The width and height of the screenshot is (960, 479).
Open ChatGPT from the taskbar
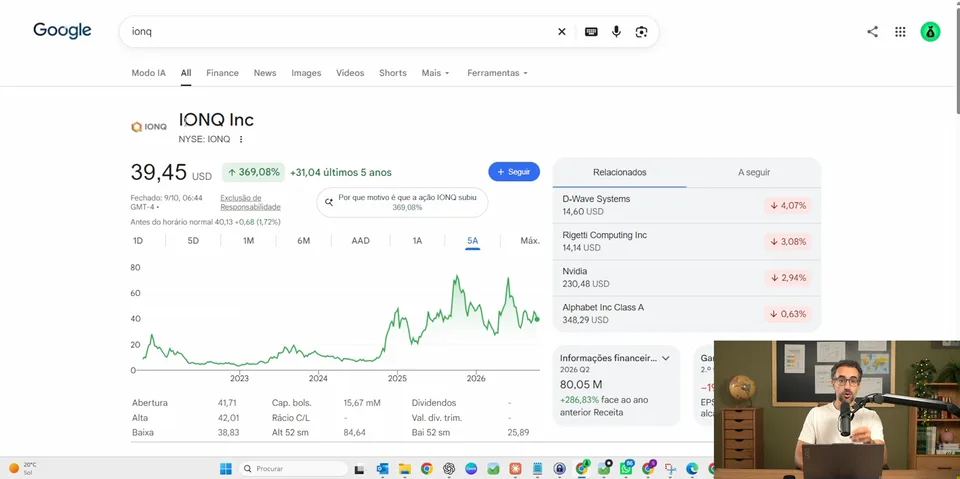[449, 469]
